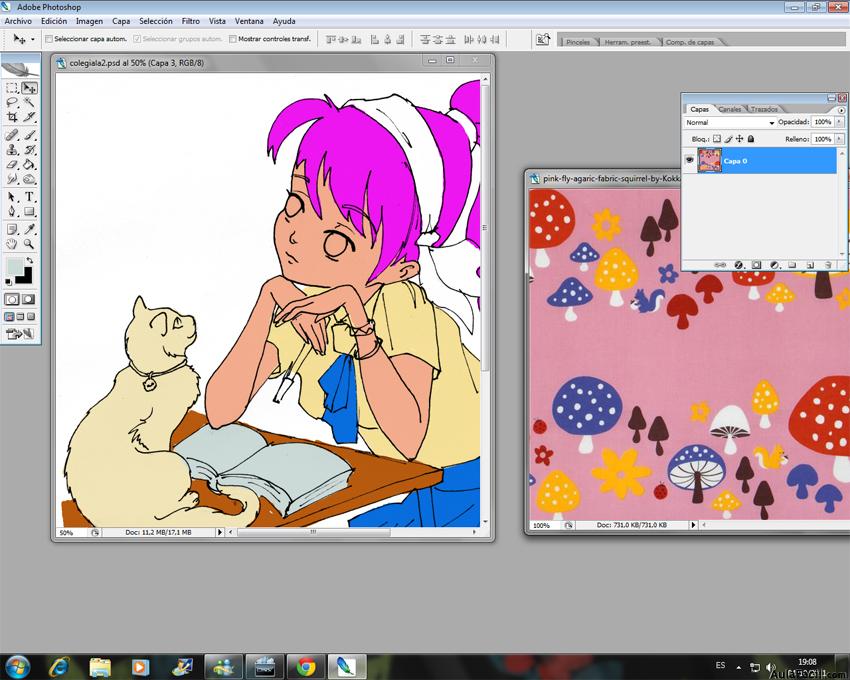
Task: Open the Move tool preset picker arrow
Action: [33, 39]
